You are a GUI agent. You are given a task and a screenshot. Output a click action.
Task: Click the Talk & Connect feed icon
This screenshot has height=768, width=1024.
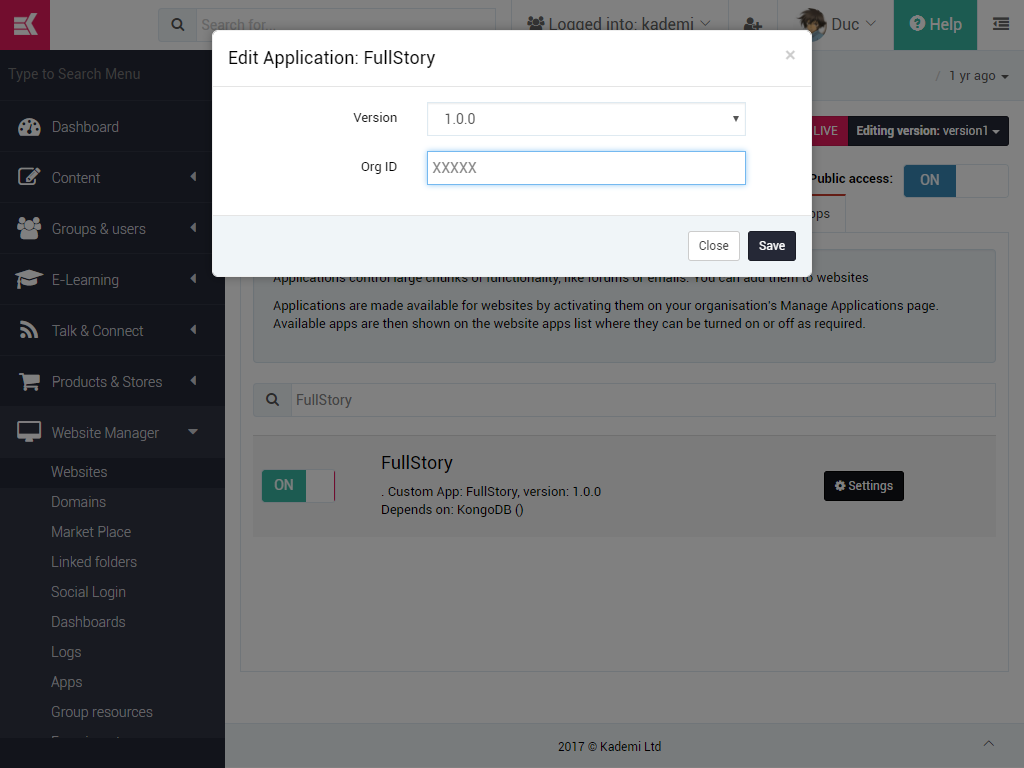pos(29,330)
